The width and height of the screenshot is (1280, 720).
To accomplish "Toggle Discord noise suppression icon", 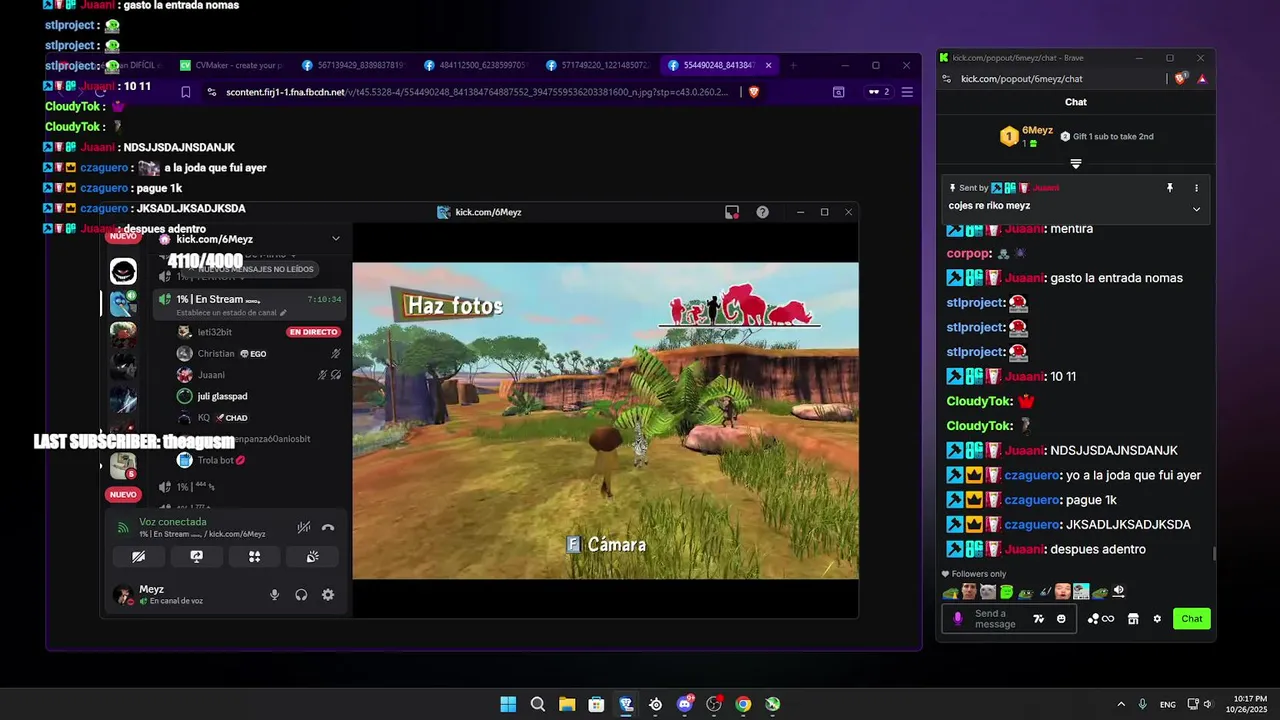I will pyautogui.click(x=304, y=527).
